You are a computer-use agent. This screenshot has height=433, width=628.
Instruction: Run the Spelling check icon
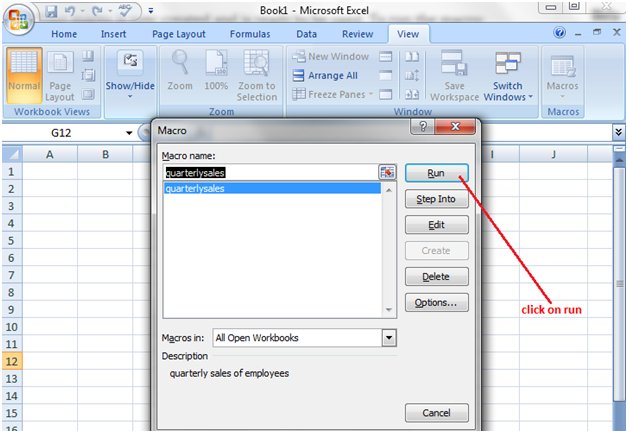point(125,11)
